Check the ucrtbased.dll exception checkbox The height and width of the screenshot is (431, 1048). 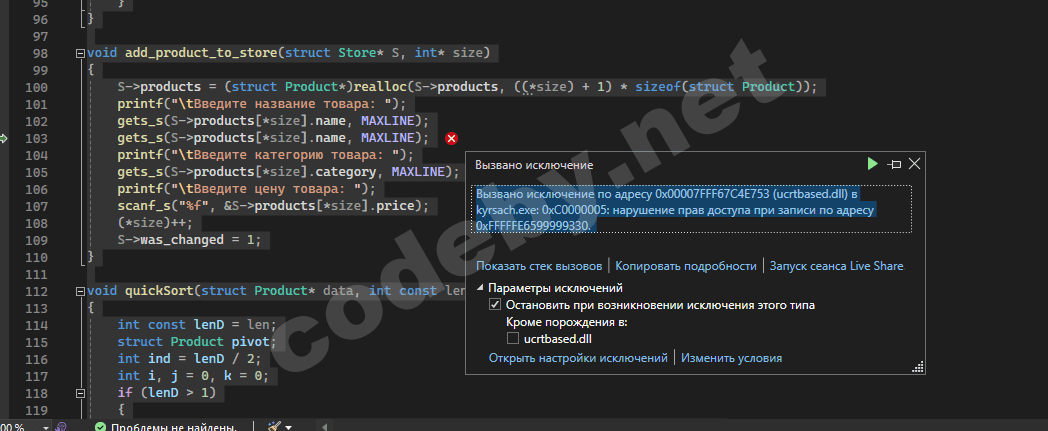pos(513,339)
